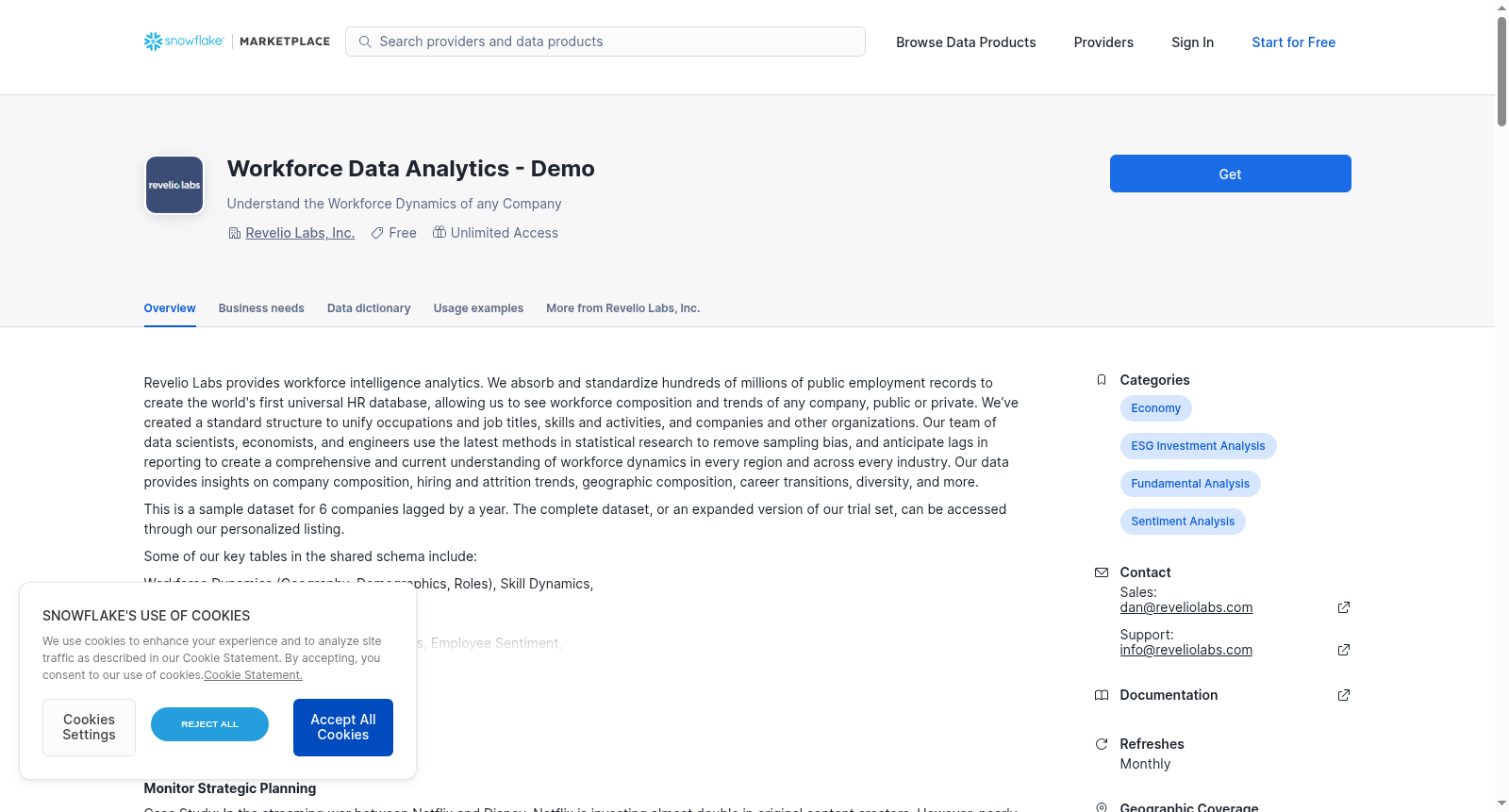Click the Categories bookmark icon
The height and width of the screenshot is (812, 1509).
click(1102, 380)
